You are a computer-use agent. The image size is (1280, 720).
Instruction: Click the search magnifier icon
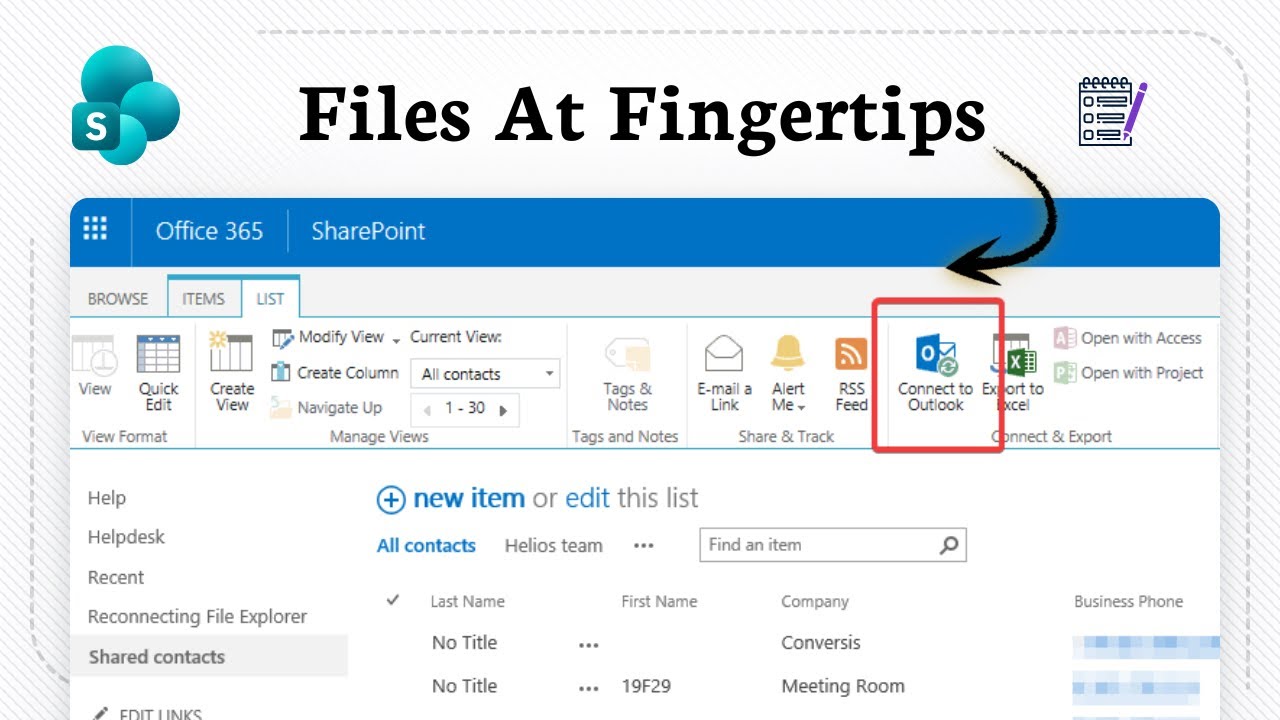click(949, 545)
